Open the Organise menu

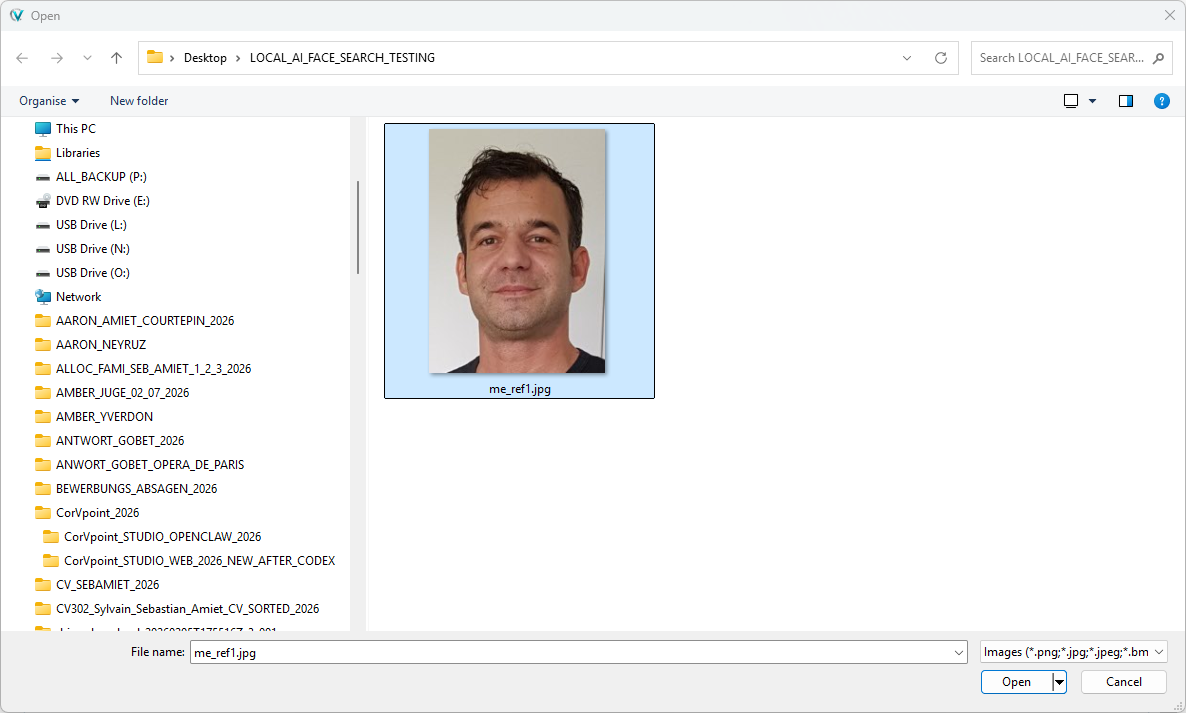(x=49, y=101)
